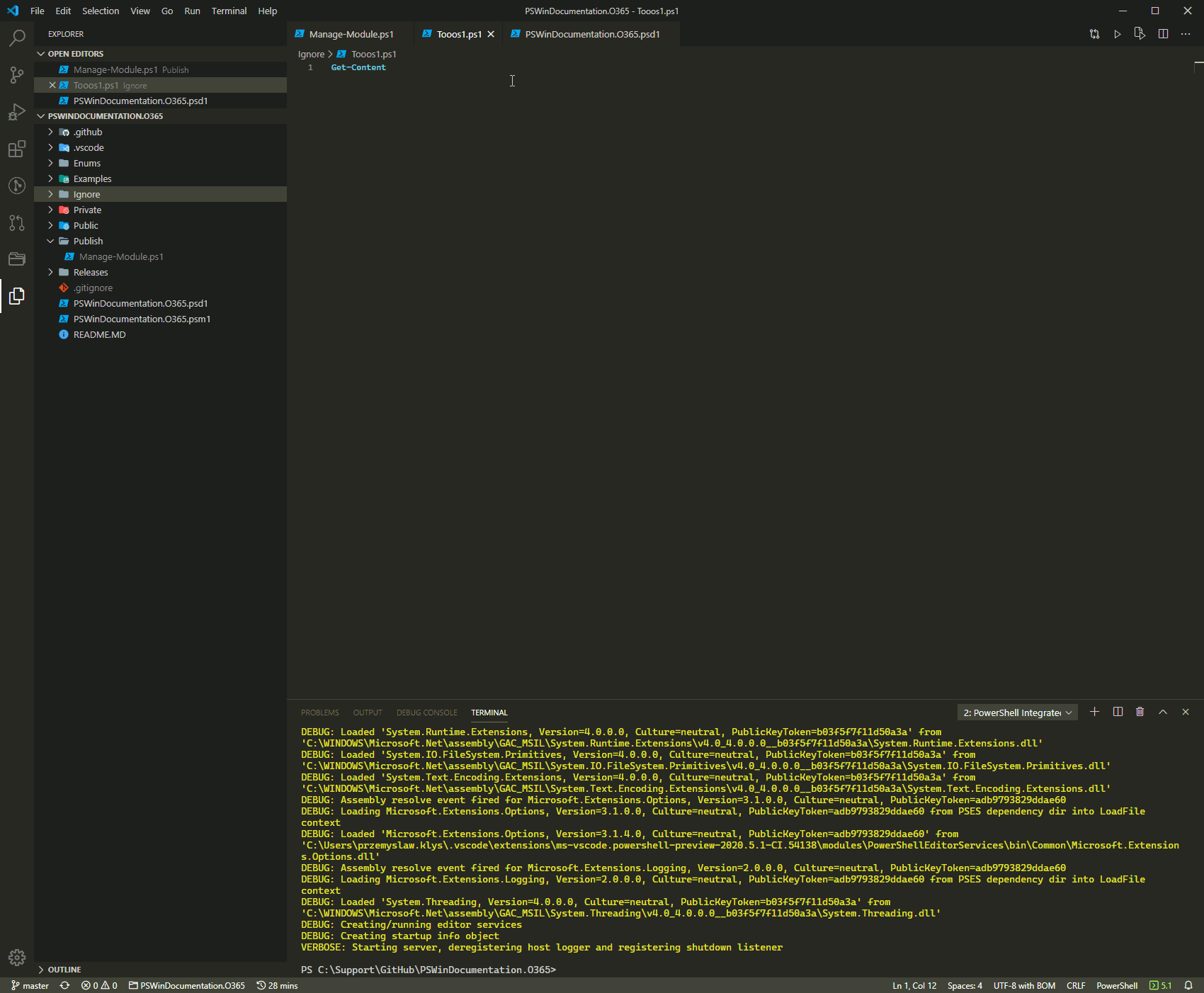Open notifications bell in status bar

(1188, 985)
